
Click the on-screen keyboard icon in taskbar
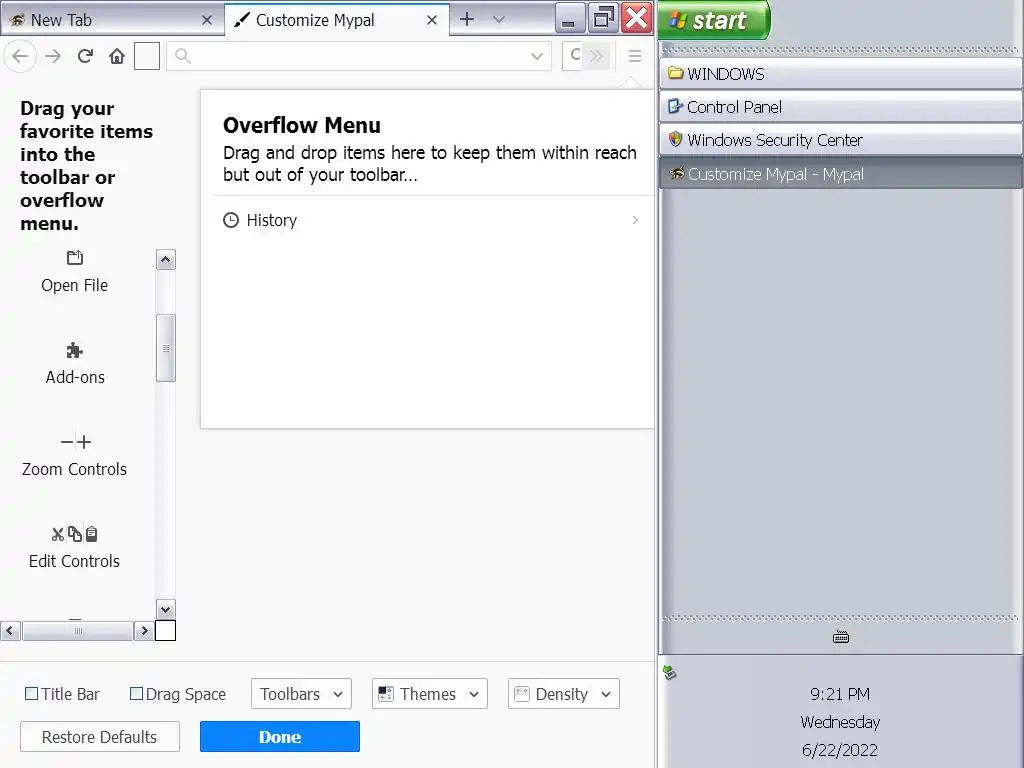click(840, 637)
